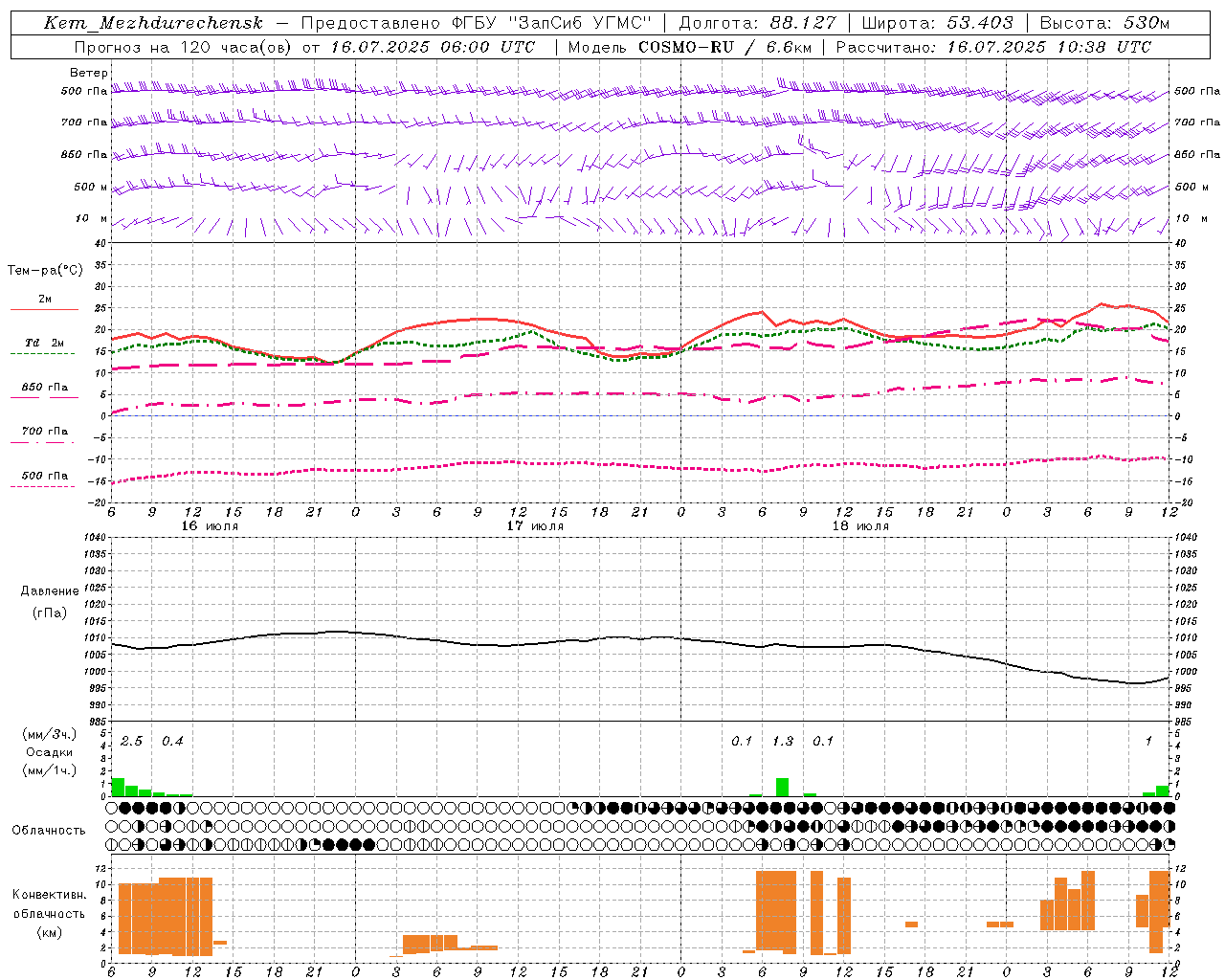This screenshot has height=980, width=1225.
Task: Click the Конвективн. convective cloud label
Action: (x=50, y=895)
